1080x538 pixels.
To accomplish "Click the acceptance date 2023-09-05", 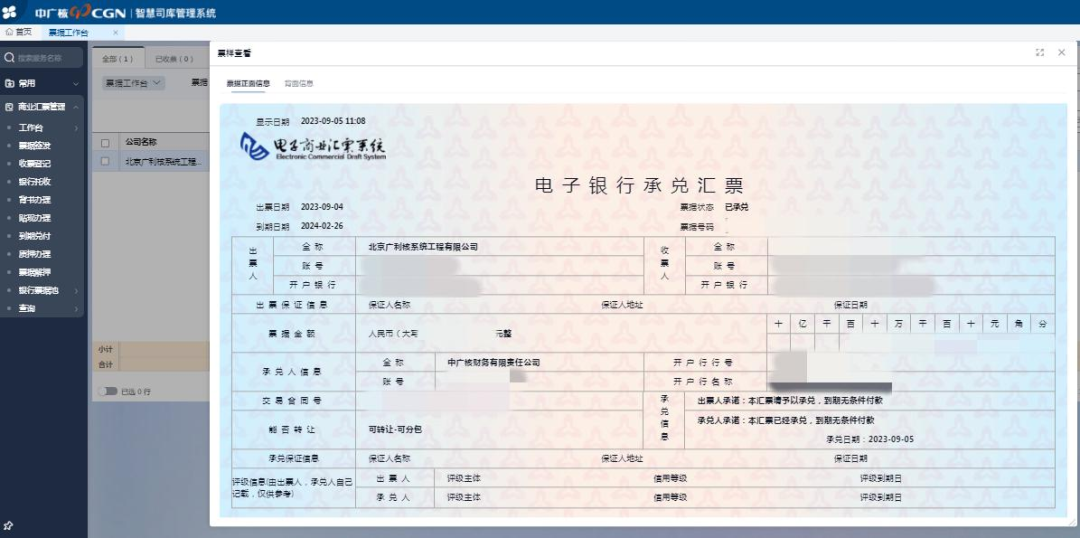I will 891,439.
